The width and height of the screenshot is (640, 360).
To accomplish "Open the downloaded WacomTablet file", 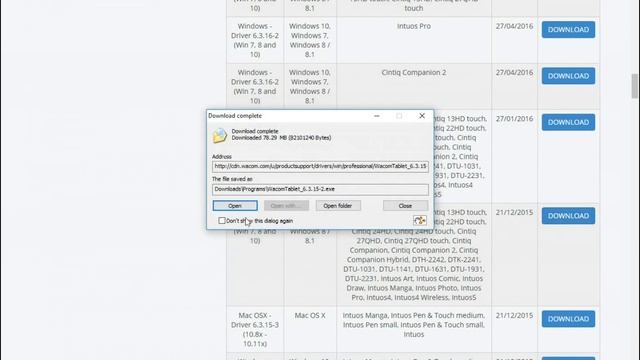I will pyautogui.click(x=235, y=206).
